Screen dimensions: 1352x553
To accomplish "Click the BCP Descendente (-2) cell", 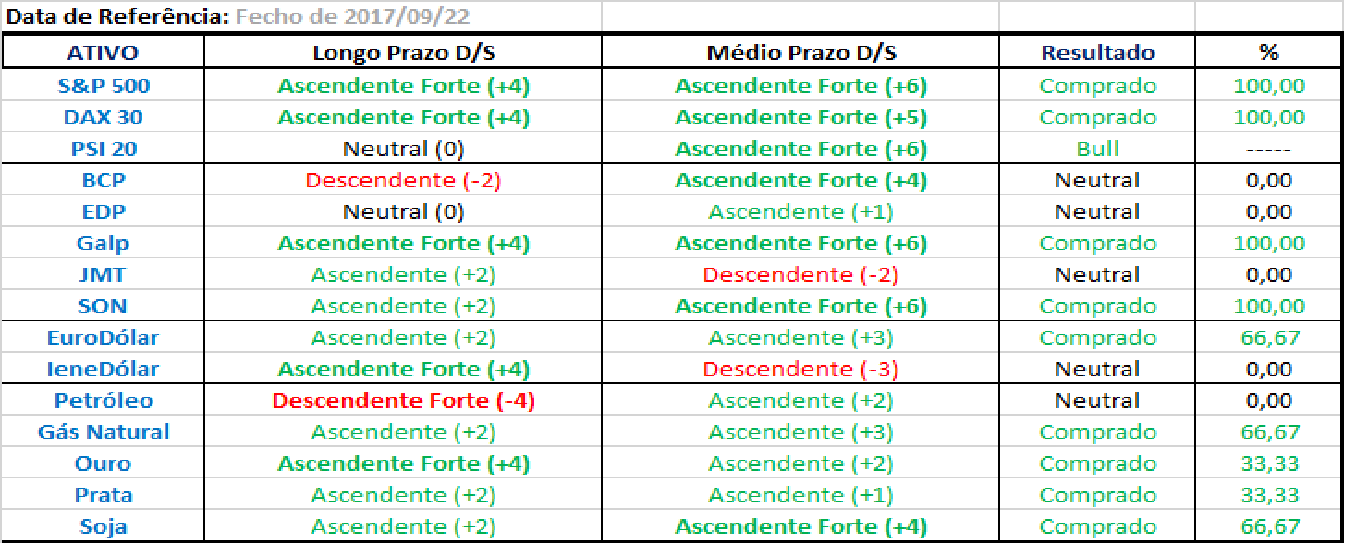I will click(x=403, y=180).
